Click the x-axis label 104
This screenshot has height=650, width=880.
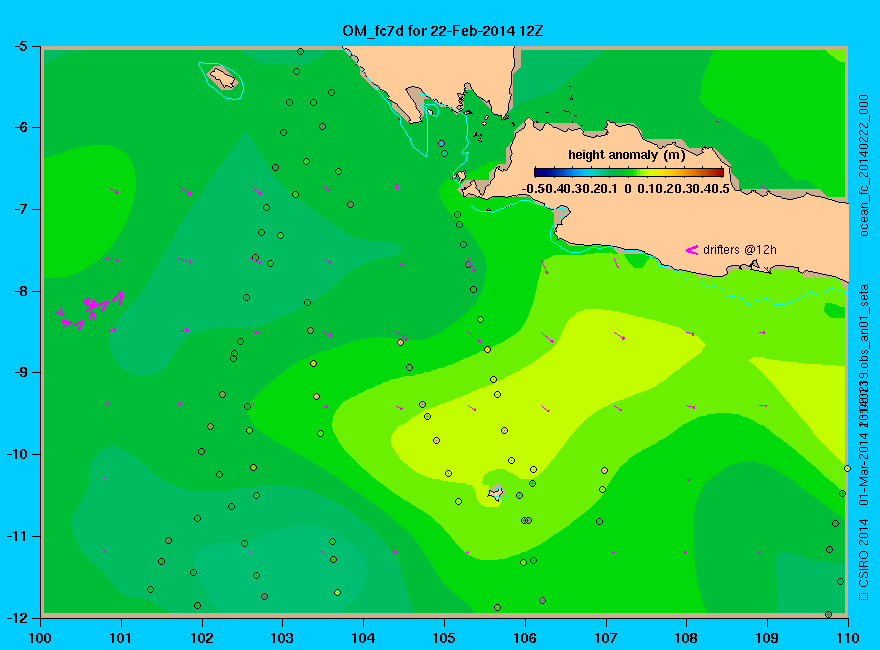click(363, 638)
